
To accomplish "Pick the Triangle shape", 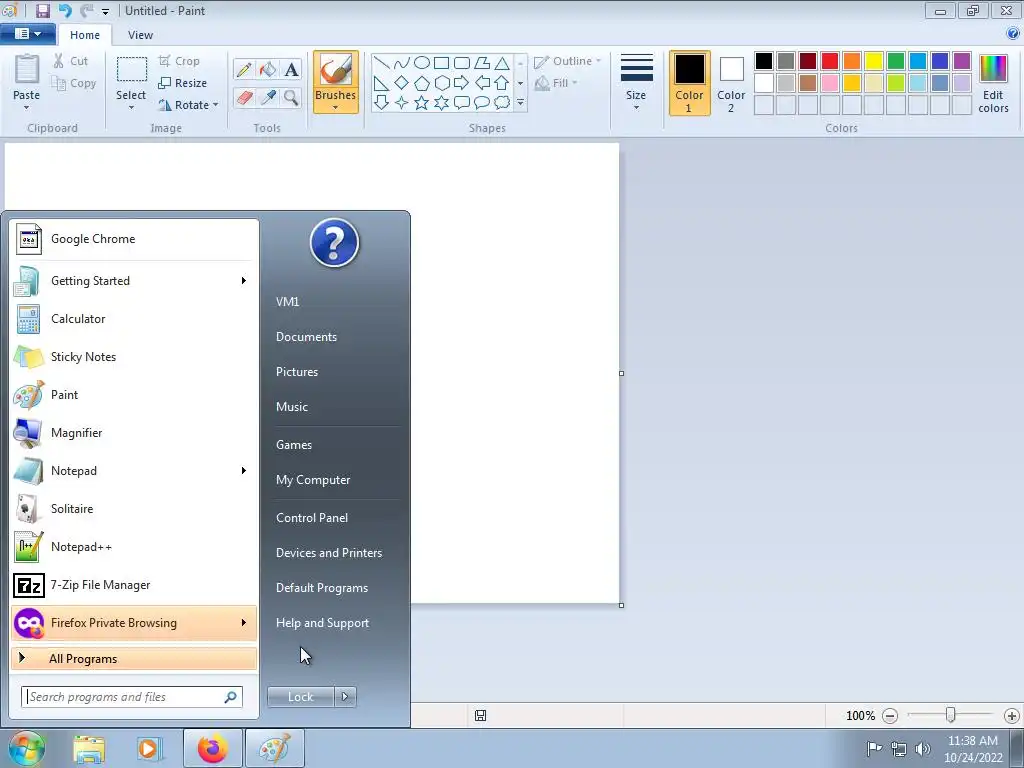I will tap(502, 63).
